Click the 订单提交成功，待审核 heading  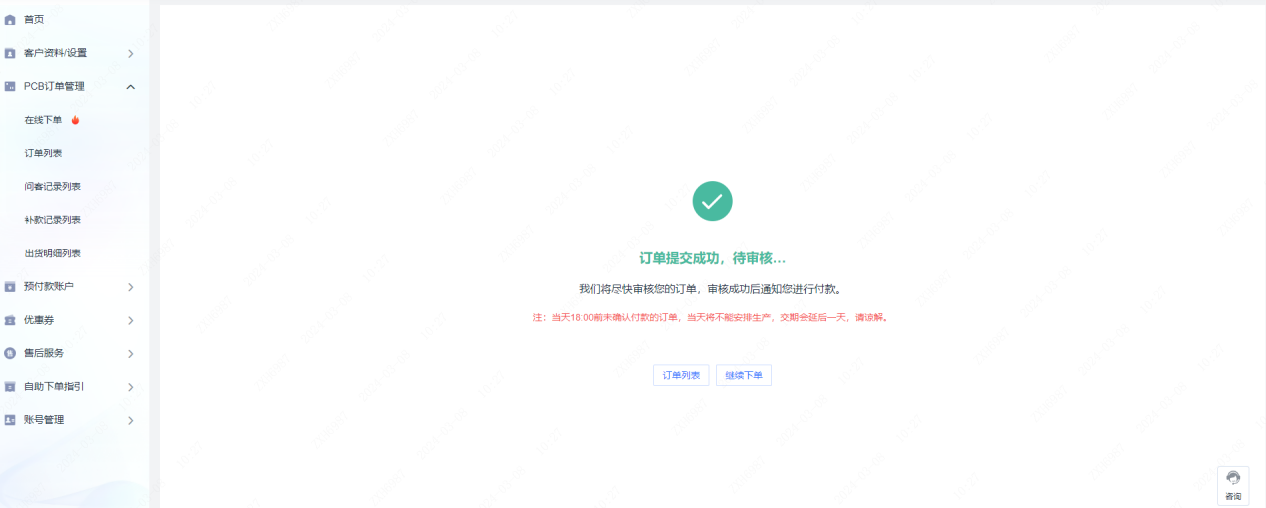click(712, 258)
